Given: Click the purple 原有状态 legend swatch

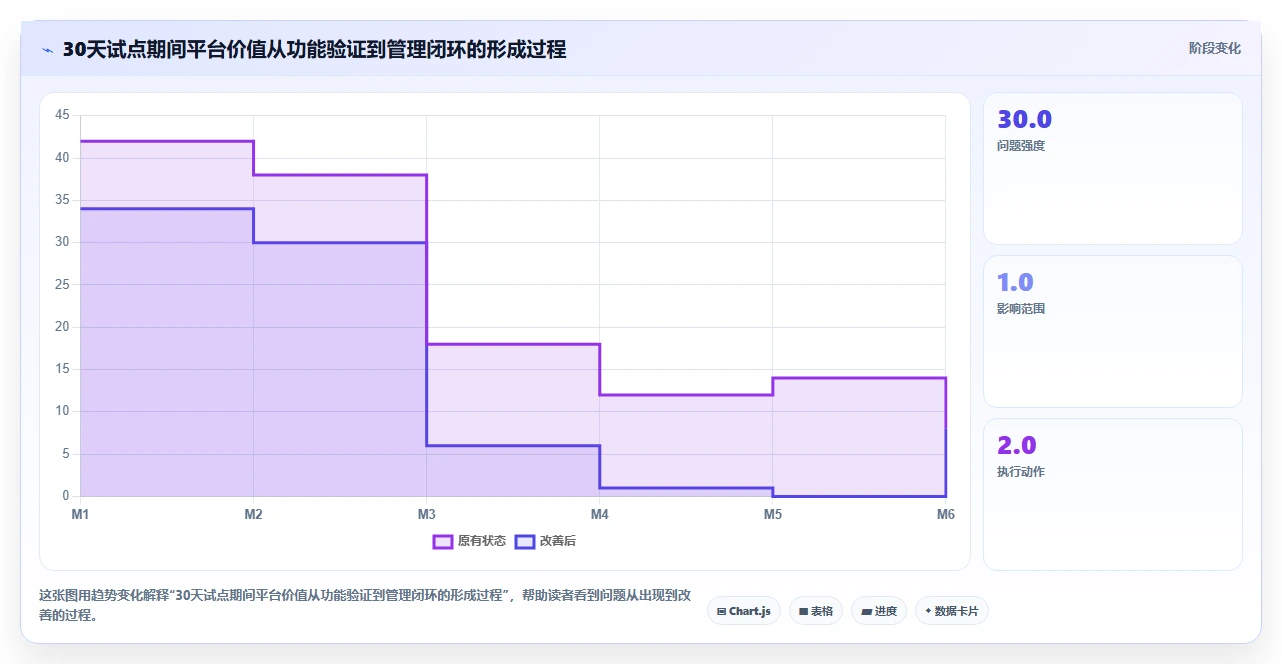Looking at the screenshot, I should click(443, 541).
